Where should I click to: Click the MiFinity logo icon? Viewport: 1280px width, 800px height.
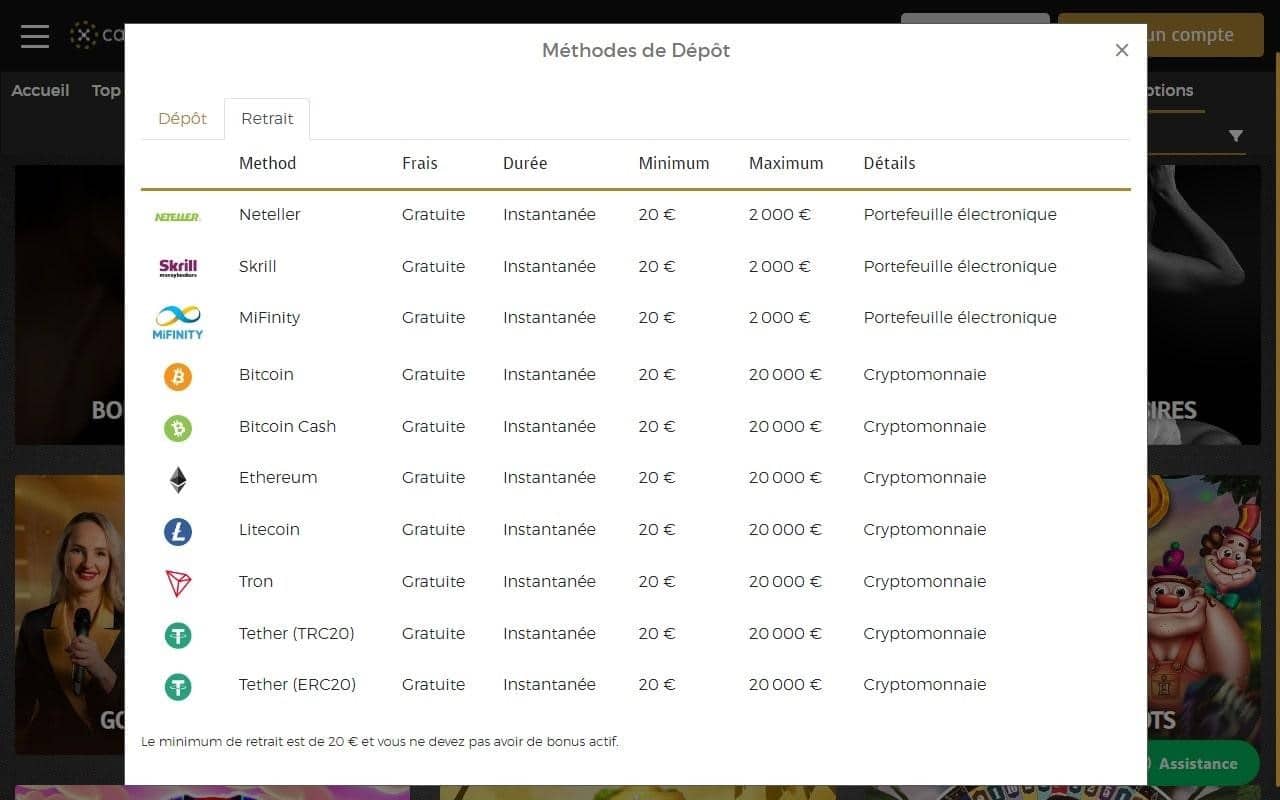coord(177,322)
